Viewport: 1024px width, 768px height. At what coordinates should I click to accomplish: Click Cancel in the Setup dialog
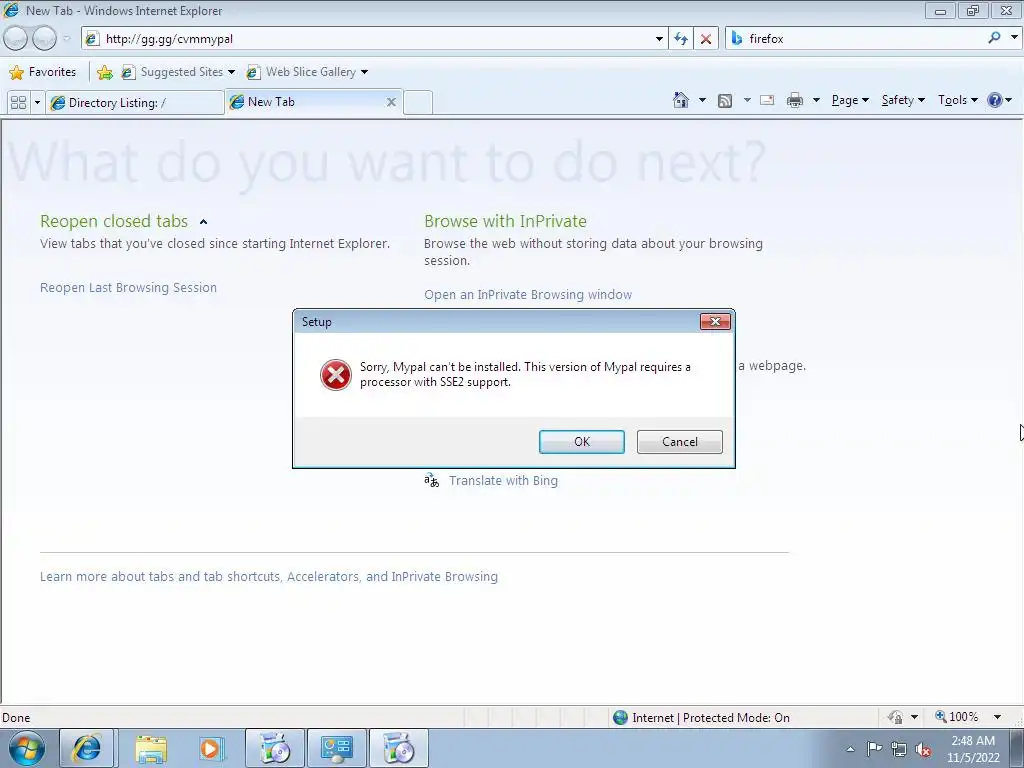pos(679,441)
